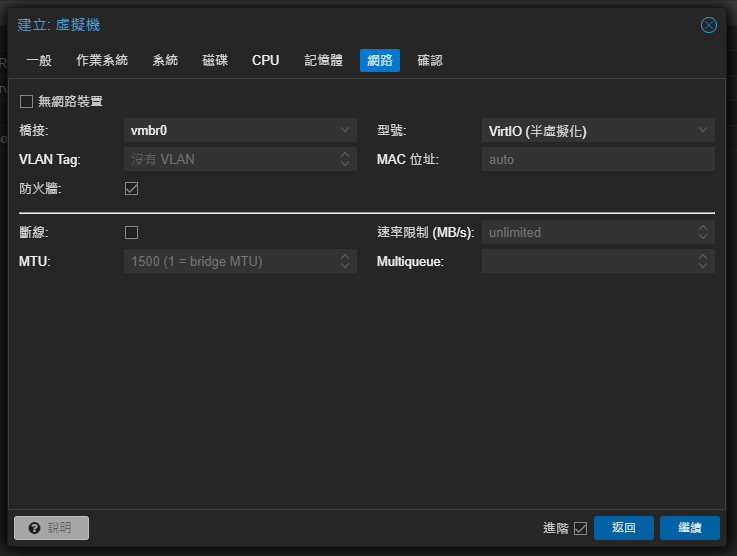This screenshot has width=737, height=556.
Task: Go to the 磁碟 tab
Action: [x=215, y=60]
